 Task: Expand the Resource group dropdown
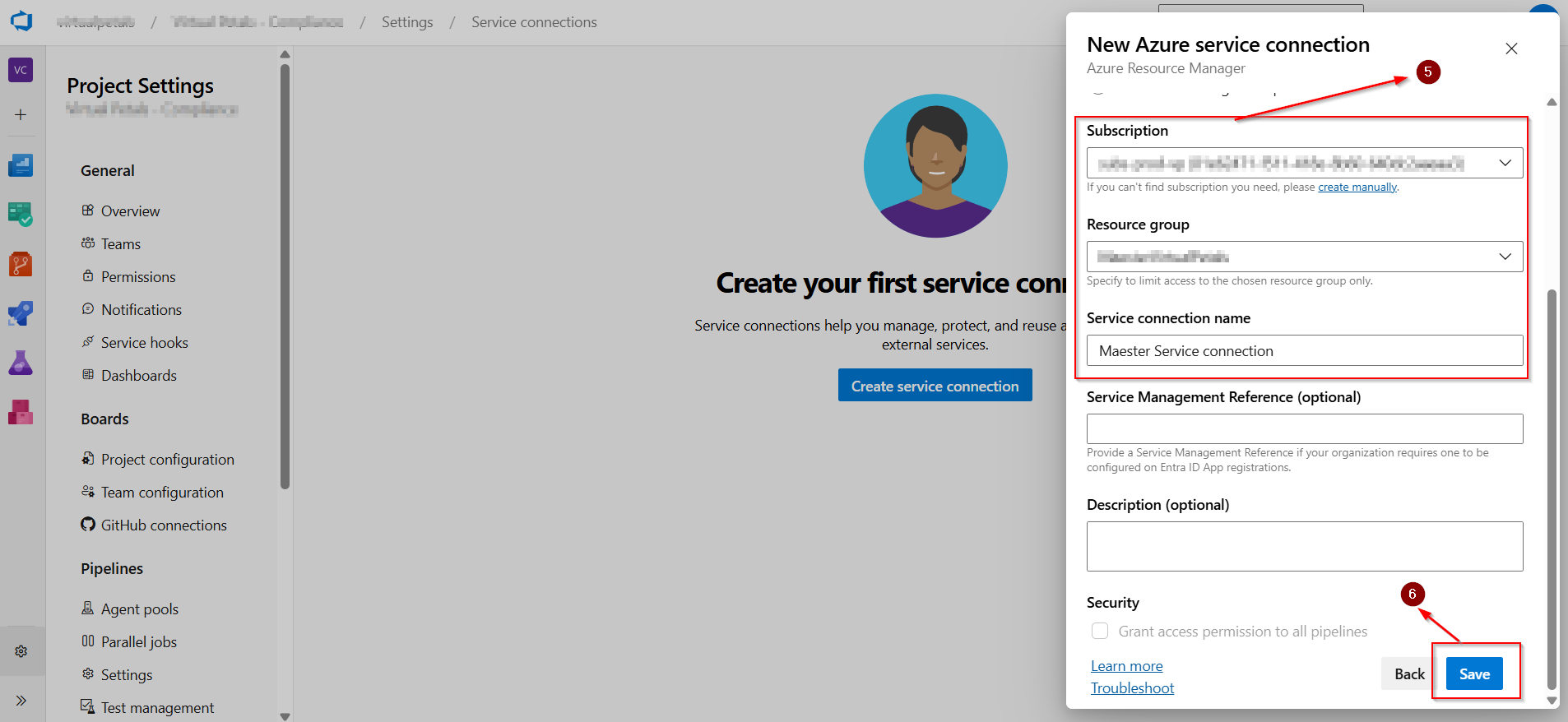coord(1305,257)
